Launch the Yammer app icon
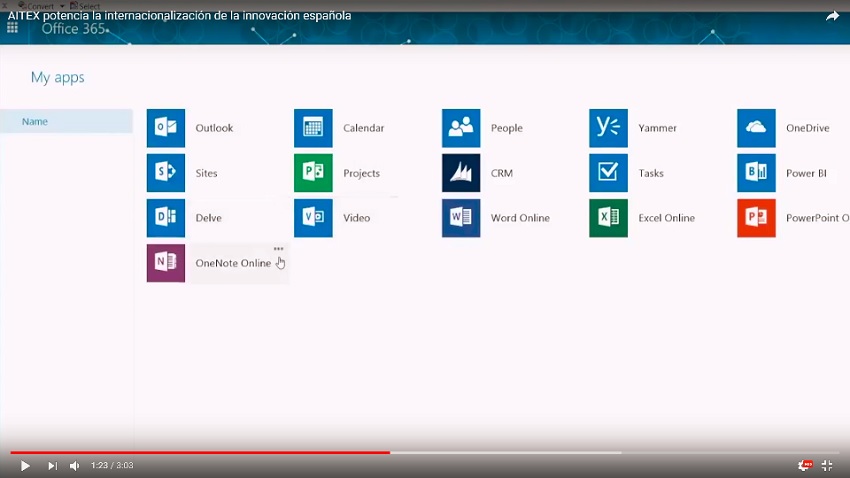This screenshot has width=850, height=478. [x=608, y=128]
